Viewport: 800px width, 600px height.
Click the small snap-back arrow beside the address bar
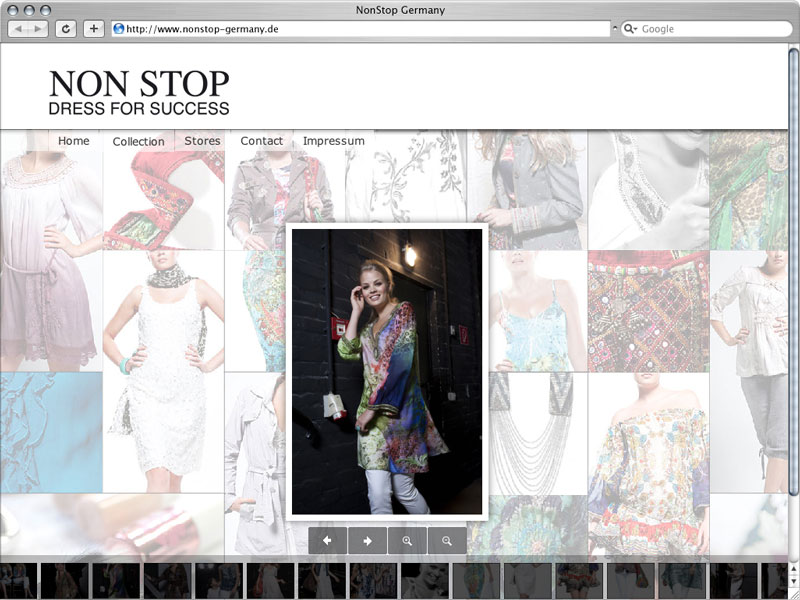click(615, 29)
